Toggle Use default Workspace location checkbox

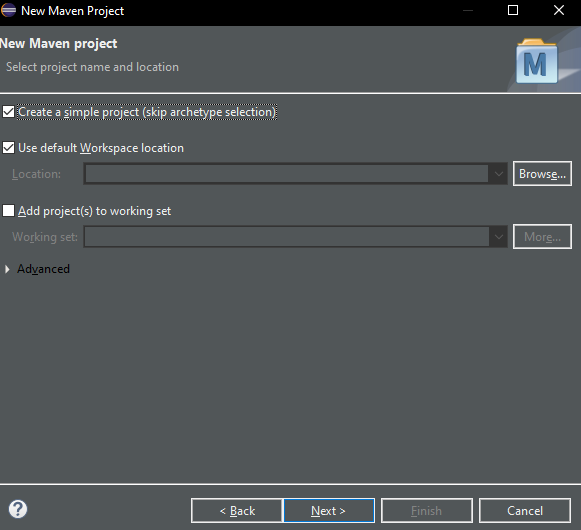pos(9,148)
